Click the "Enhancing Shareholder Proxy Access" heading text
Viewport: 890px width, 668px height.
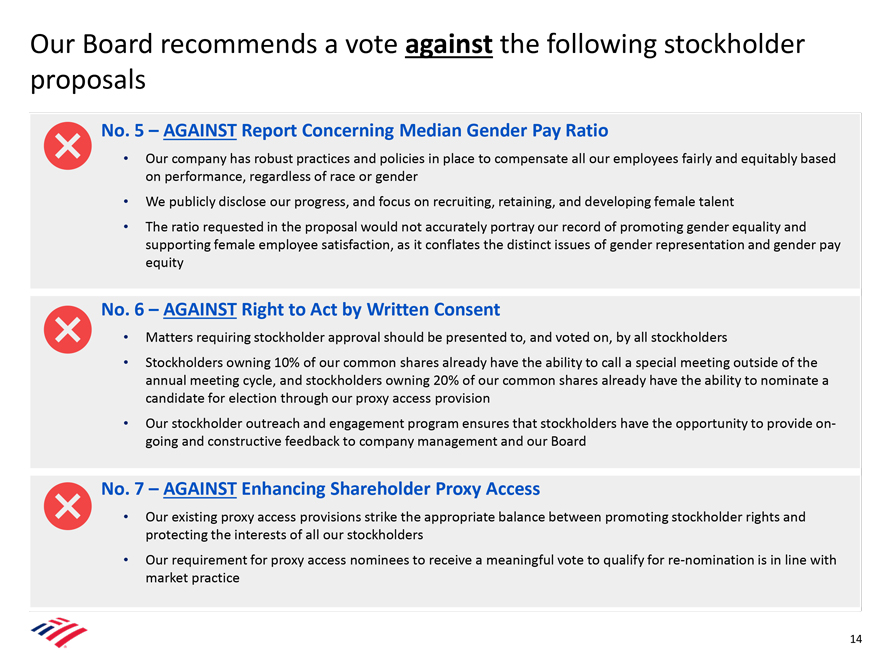(390, 488)
